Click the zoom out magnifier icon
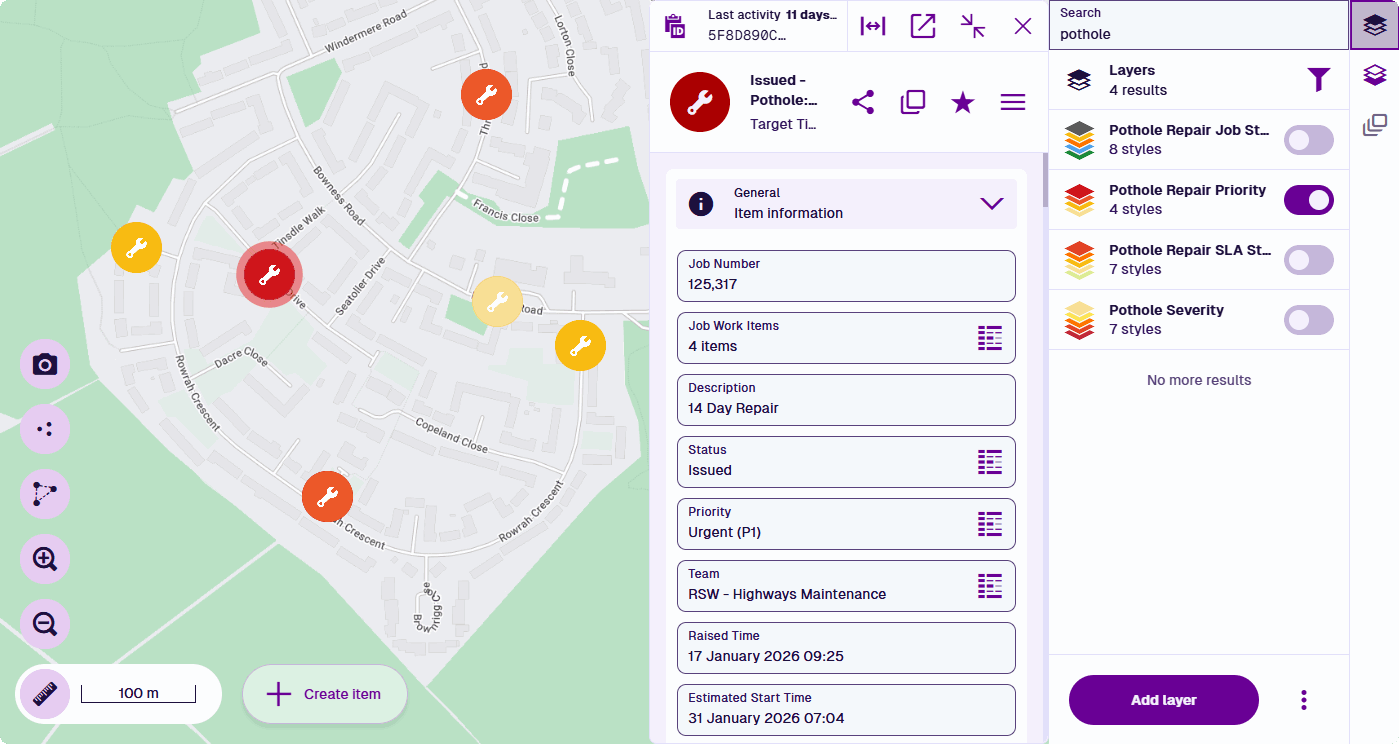Image resolution: width=1399 pixels, height=744 pixels. [44, 624]
